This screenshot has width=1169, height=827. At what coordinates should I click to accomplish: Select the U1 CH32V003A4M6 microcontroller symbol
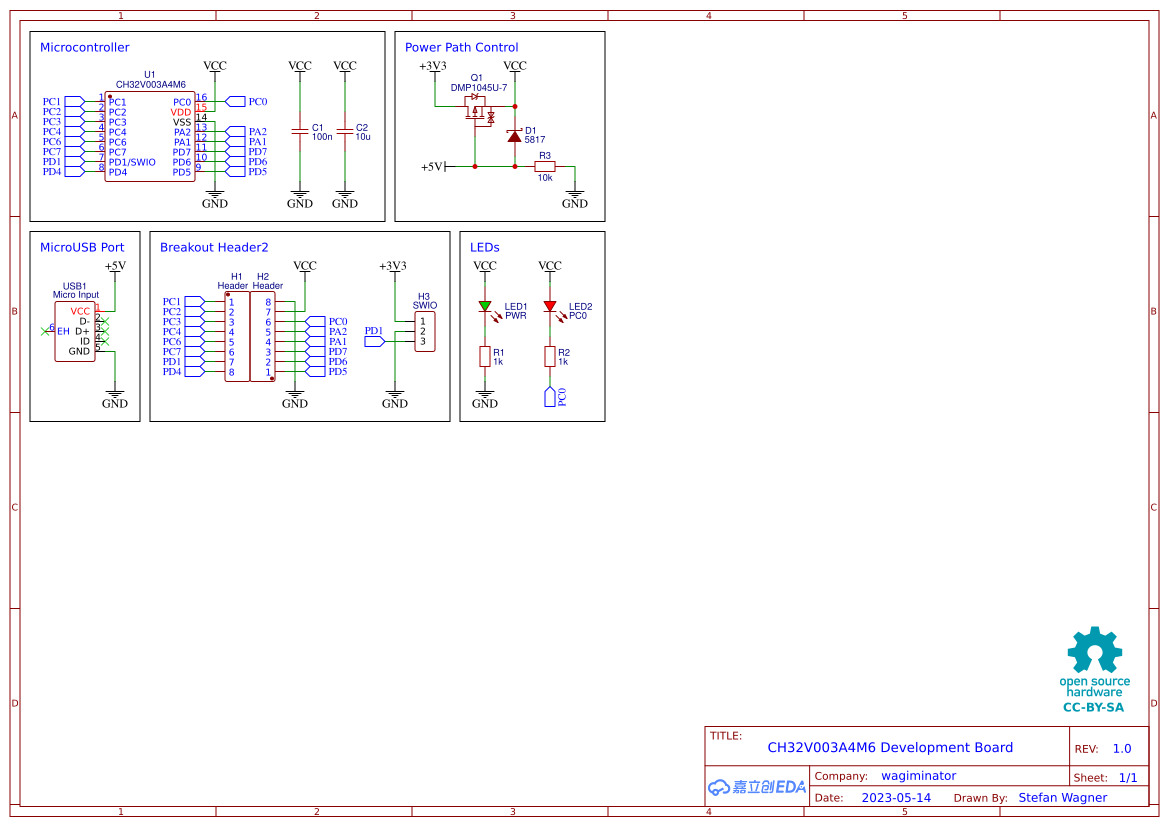148,135
